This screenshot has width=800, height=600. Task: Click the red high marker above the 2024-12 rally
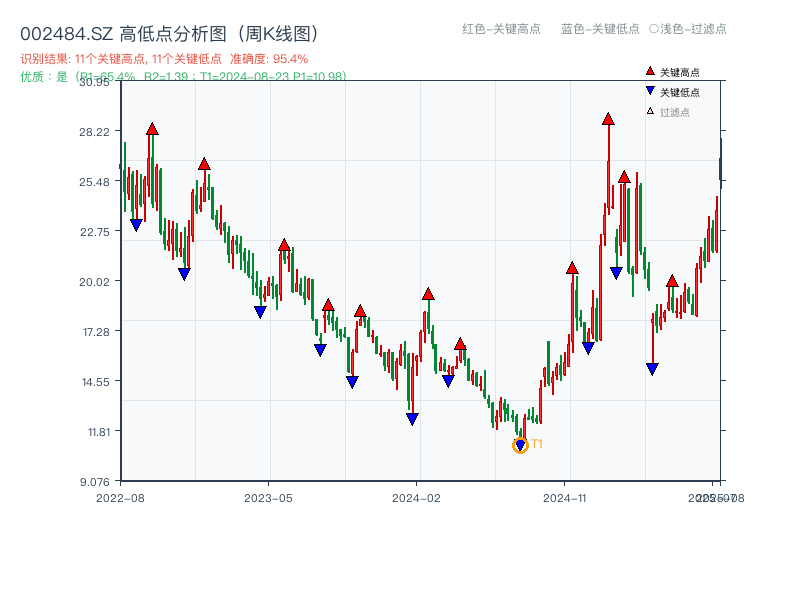[x=571, y=267]
